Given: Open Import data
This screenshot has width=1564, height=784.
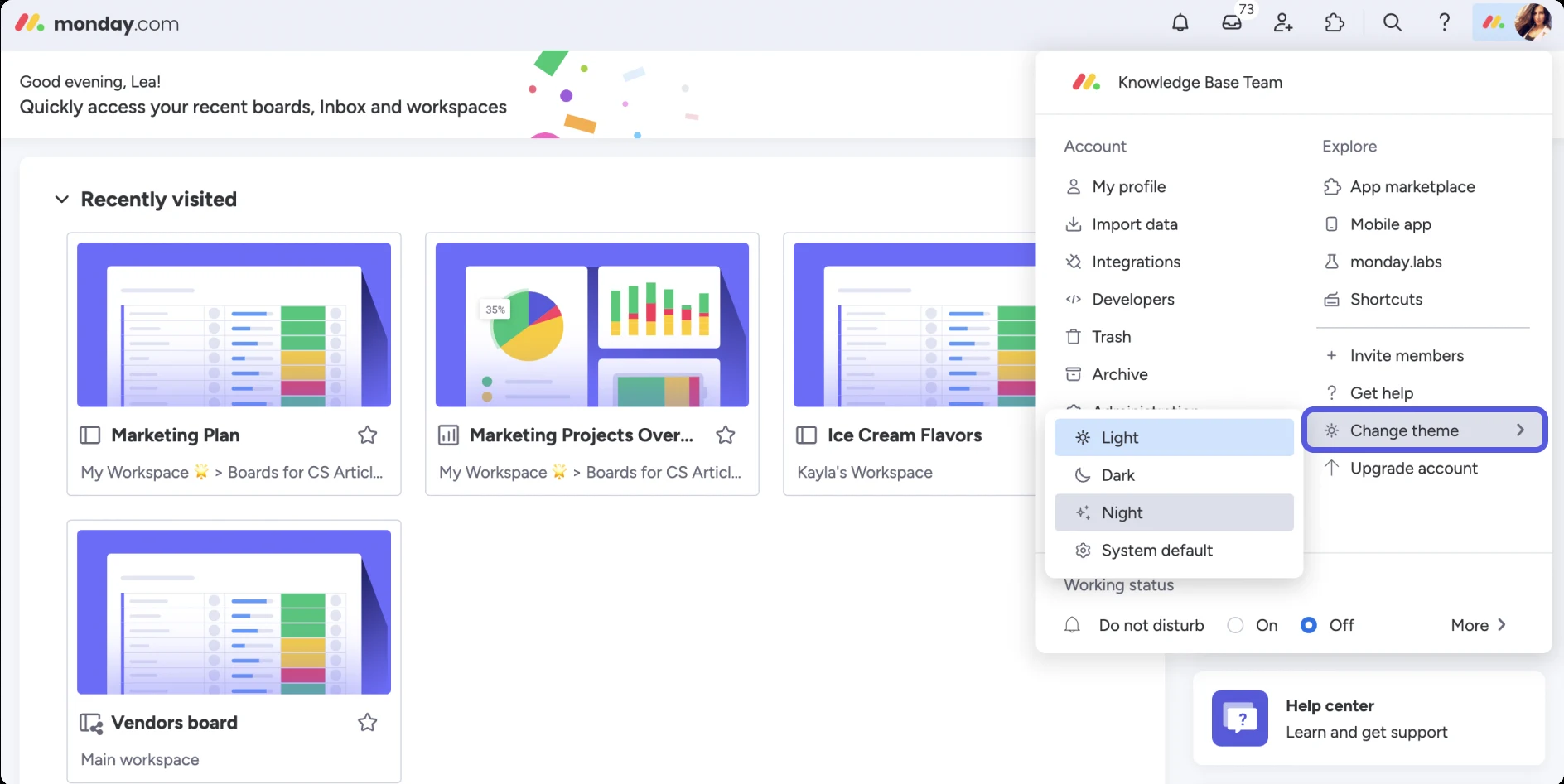Looking at the screenshot, I should (x=1122, y=224).
